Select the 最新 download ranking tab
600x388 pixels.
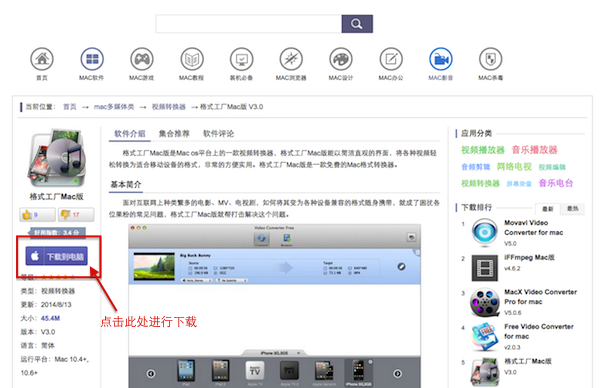pos(548,209)
